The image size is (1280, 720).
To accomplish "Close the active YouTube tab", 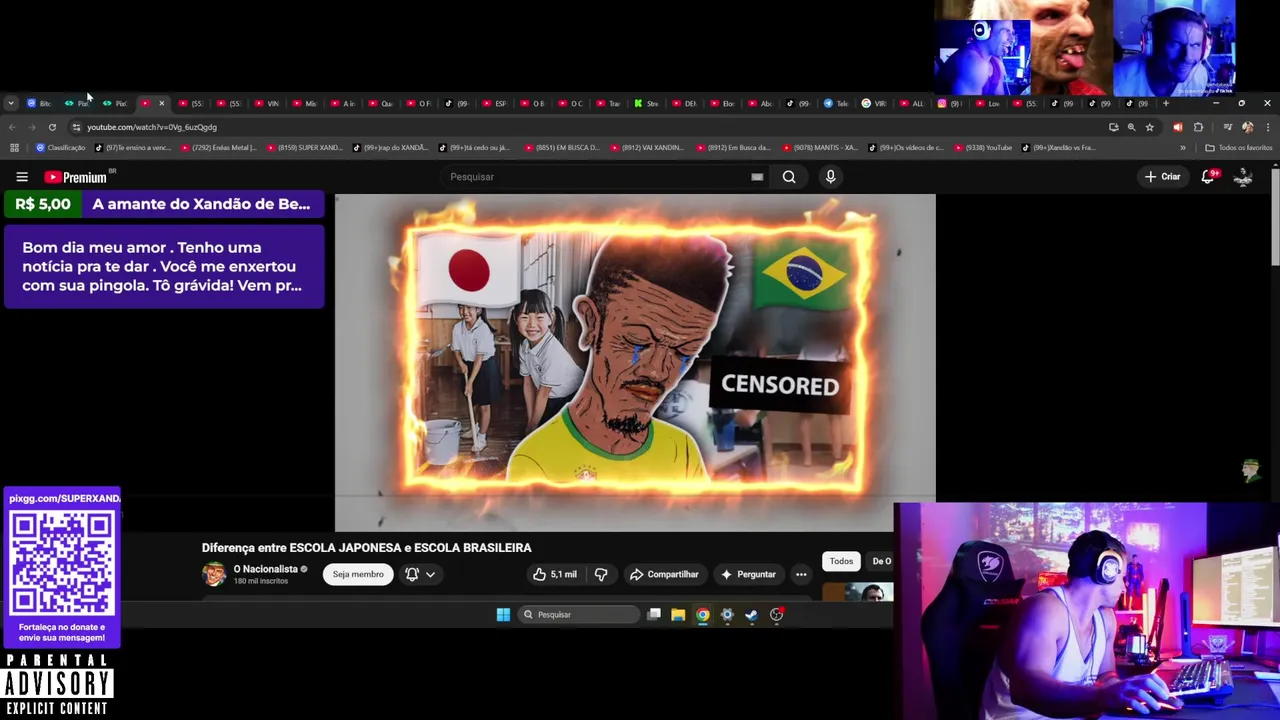I will [x=161, y=103].
